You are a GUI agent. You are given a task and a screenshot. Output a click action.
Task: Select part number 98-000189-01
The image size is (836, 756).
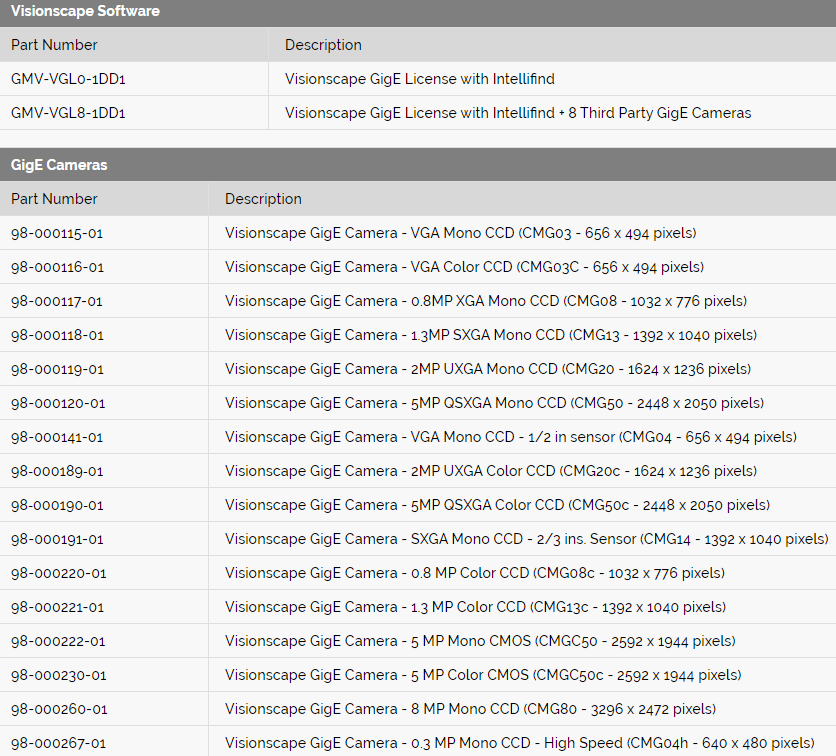point(57,472)
